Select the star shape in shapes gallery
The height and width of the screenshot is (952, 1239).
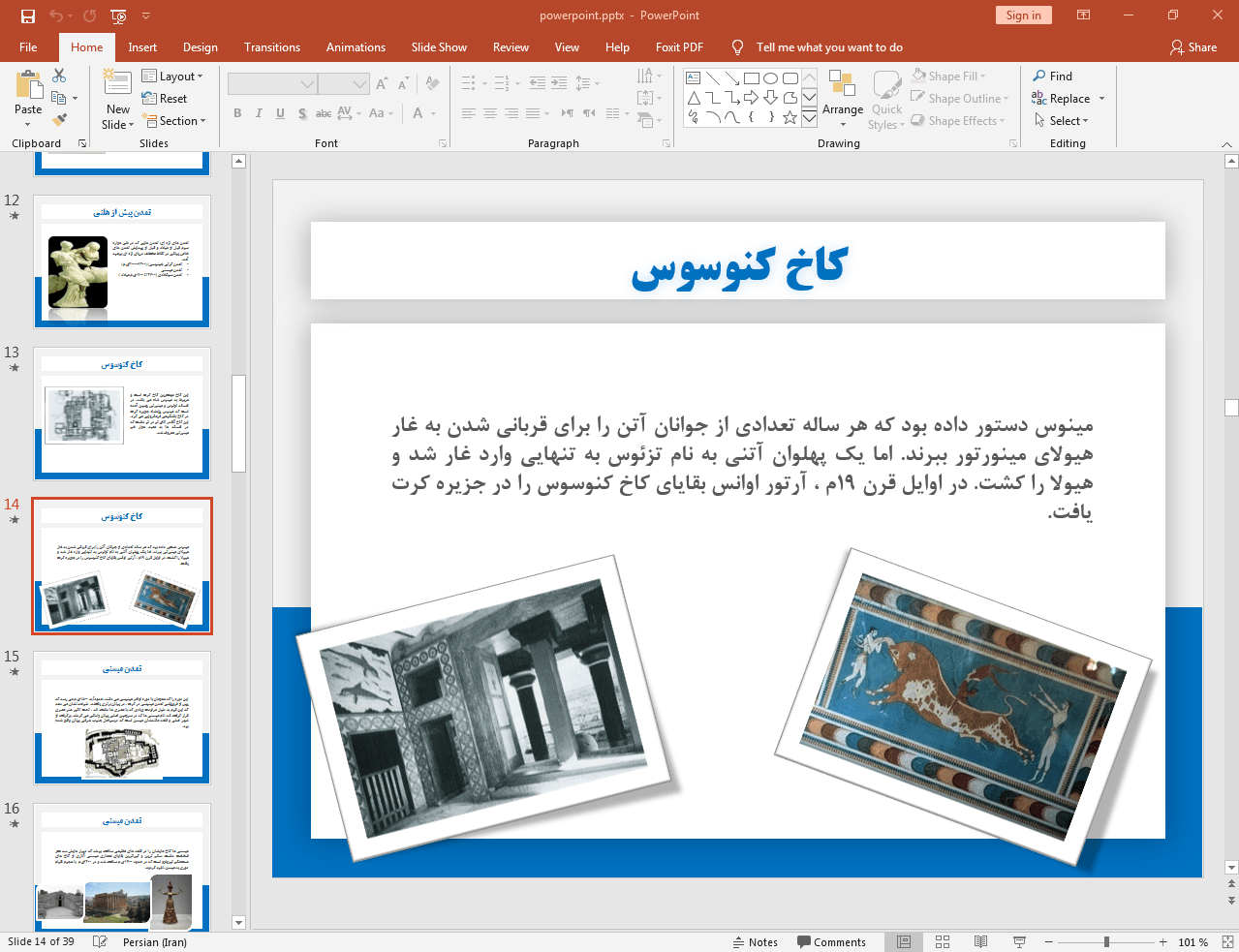790,117
